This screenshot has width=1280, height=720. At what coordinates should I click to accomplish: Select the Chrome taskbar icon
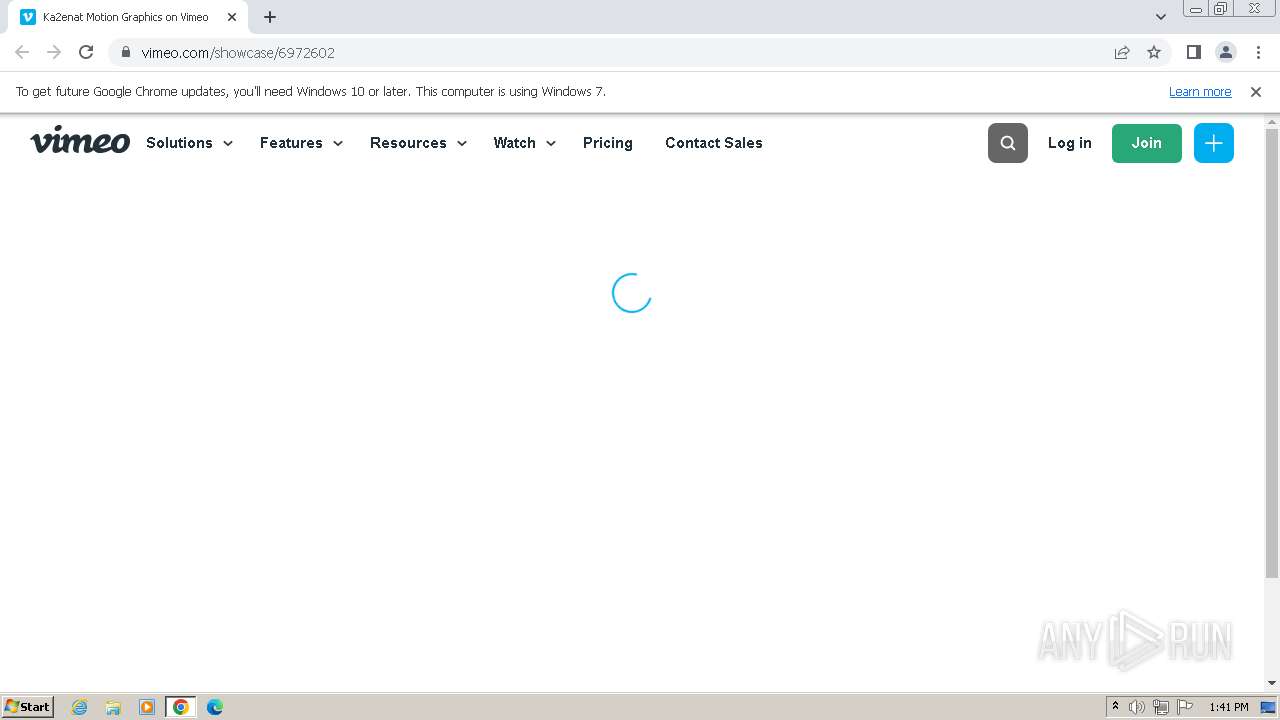(181, 707)
